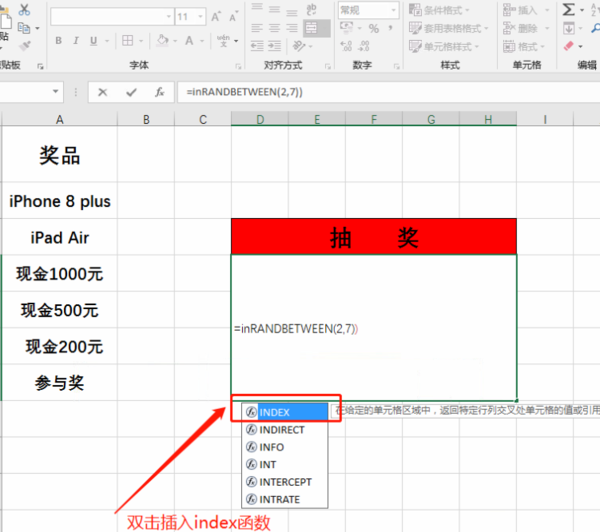Screen dimensions: 600x532
Task: Open the borders dropdown arrow
Action: [141, 41]
